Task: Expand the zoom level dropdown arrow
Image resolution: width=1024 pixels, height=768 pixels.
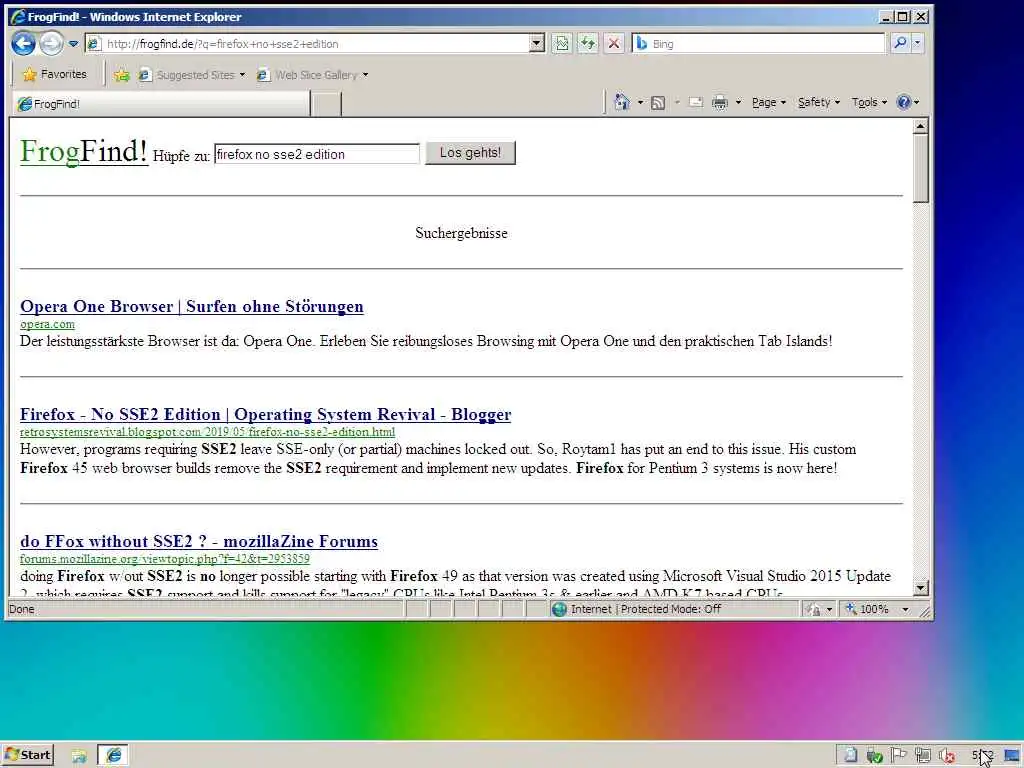Action: 905,609
